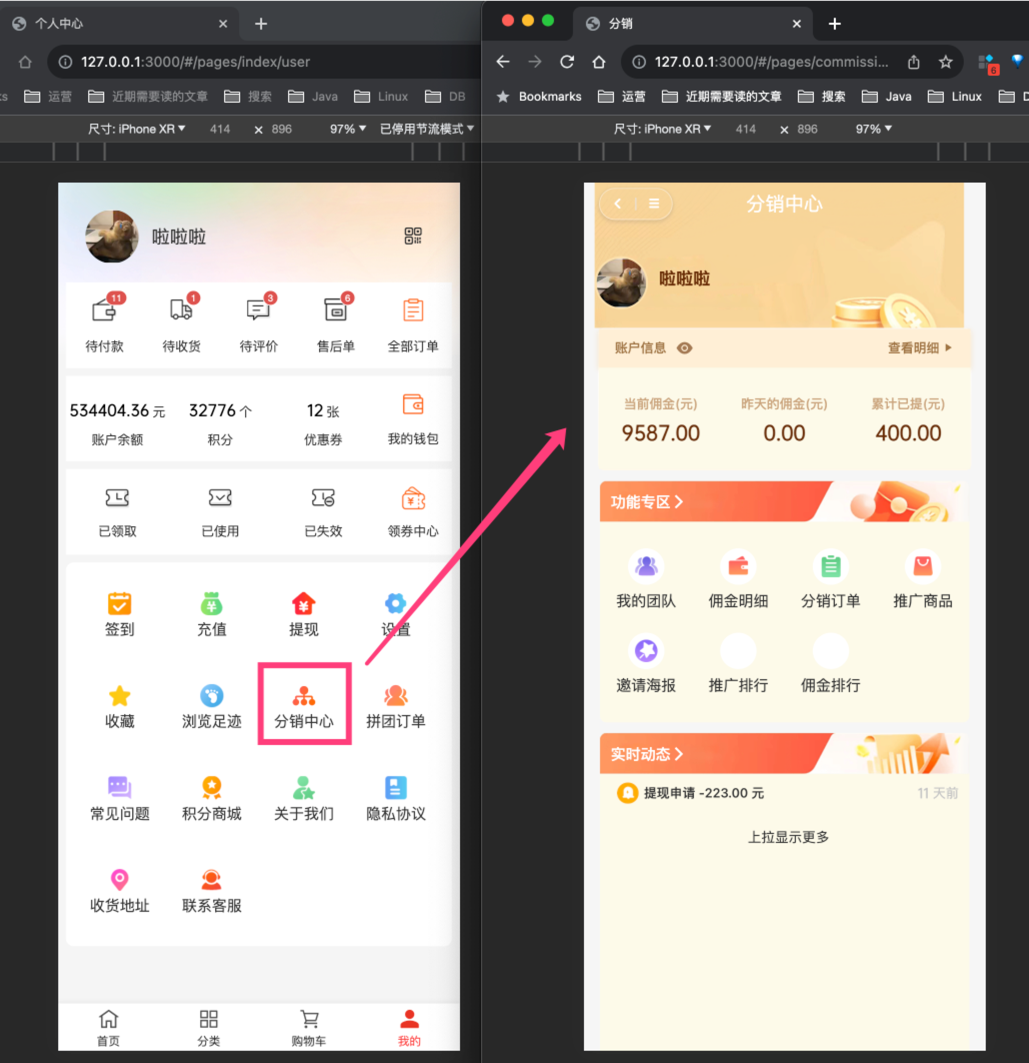Open the 分销中心 highlighted icon
The width and height of the screenshot is (1029, 1063).
tap(304, 701)
